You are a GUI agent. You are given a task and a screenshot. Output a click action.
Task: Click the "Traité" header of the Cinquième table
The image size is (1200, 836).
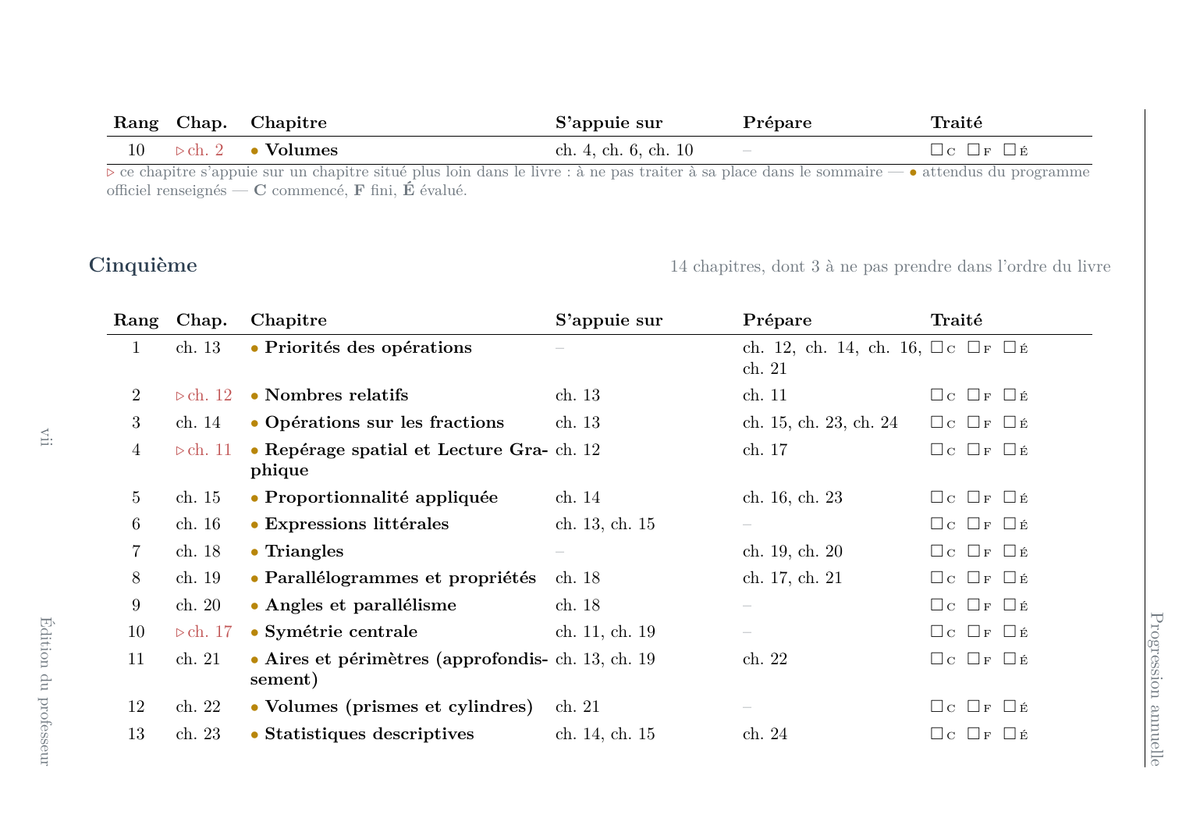pyautogui.click(x=956, y=321)
